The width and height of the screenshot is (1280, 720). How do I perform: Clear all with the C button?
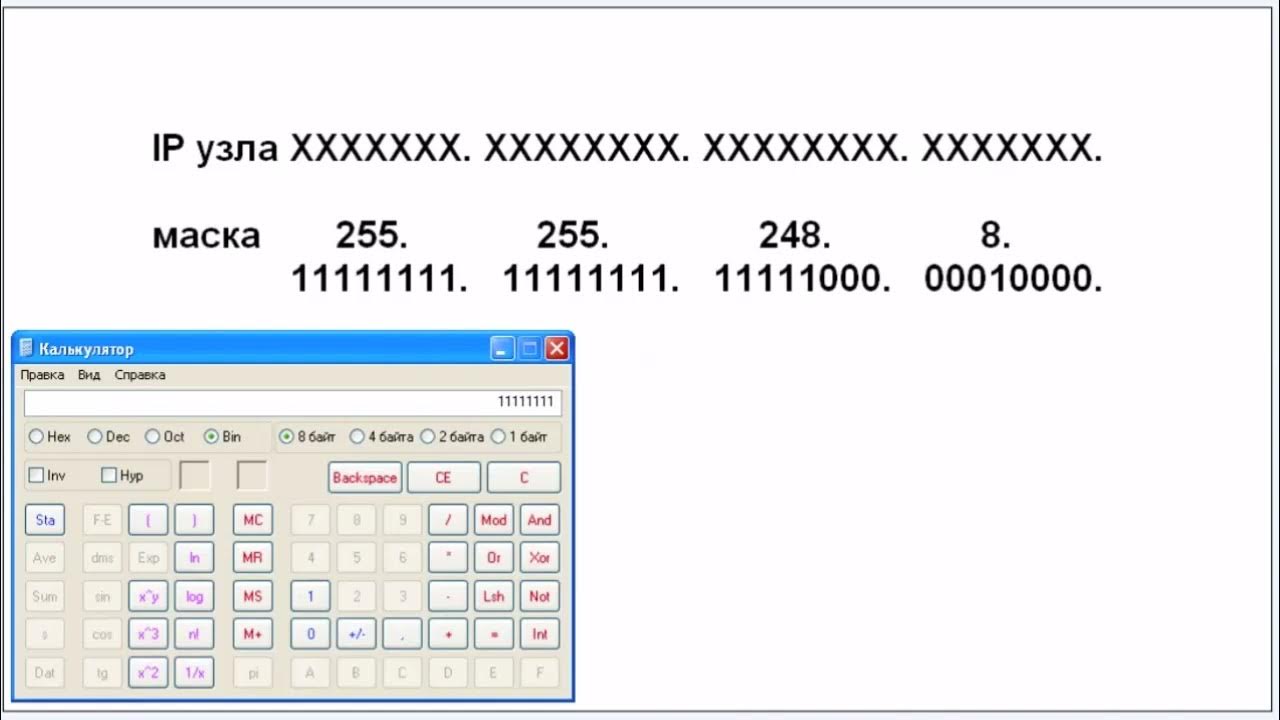523,478
